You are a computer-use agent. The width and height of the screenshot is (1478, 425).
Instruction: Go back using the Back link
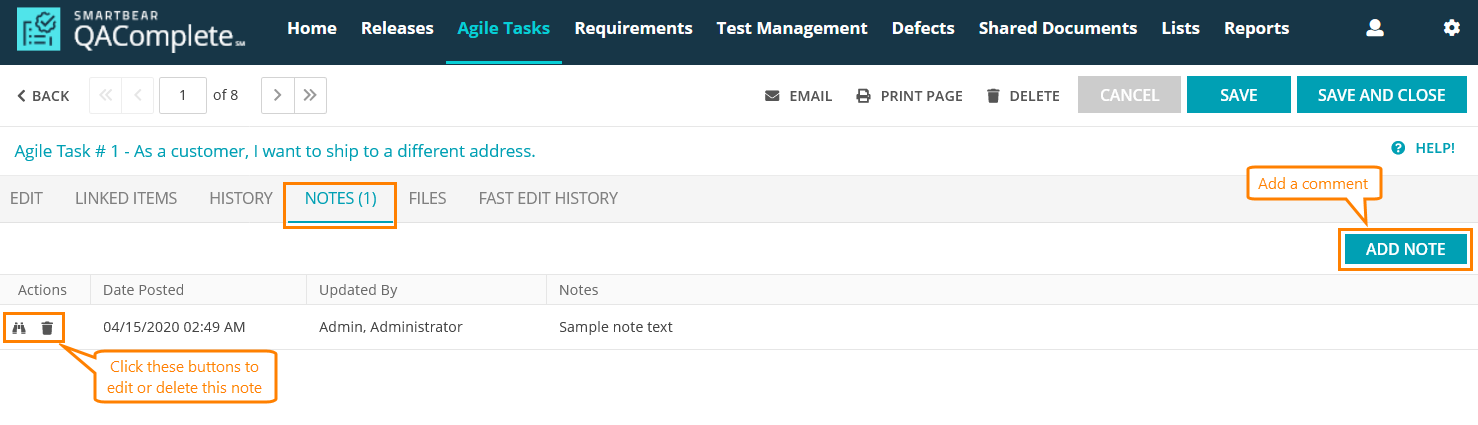pyautogui.click(x=43, y=96)
